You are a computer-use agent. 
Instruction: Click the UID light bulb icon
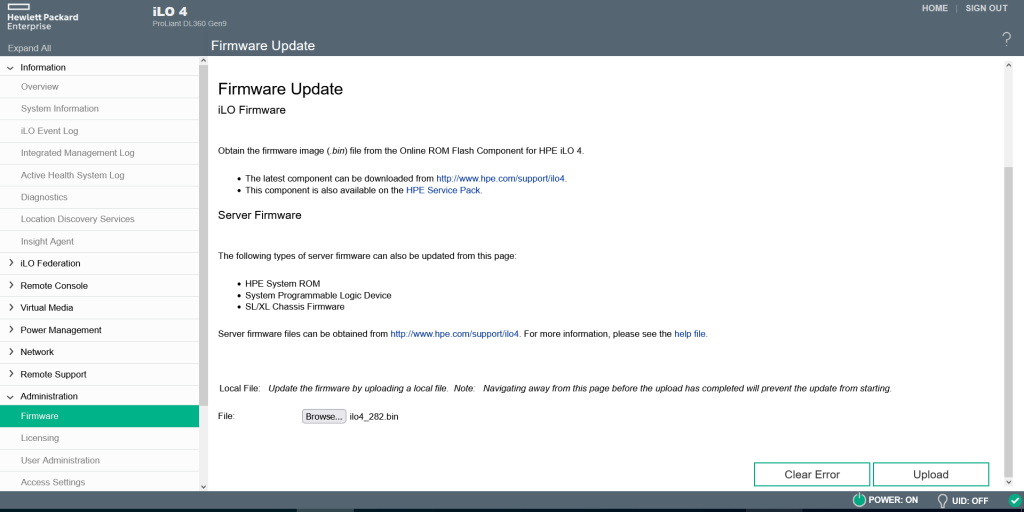tap(942, 500)
